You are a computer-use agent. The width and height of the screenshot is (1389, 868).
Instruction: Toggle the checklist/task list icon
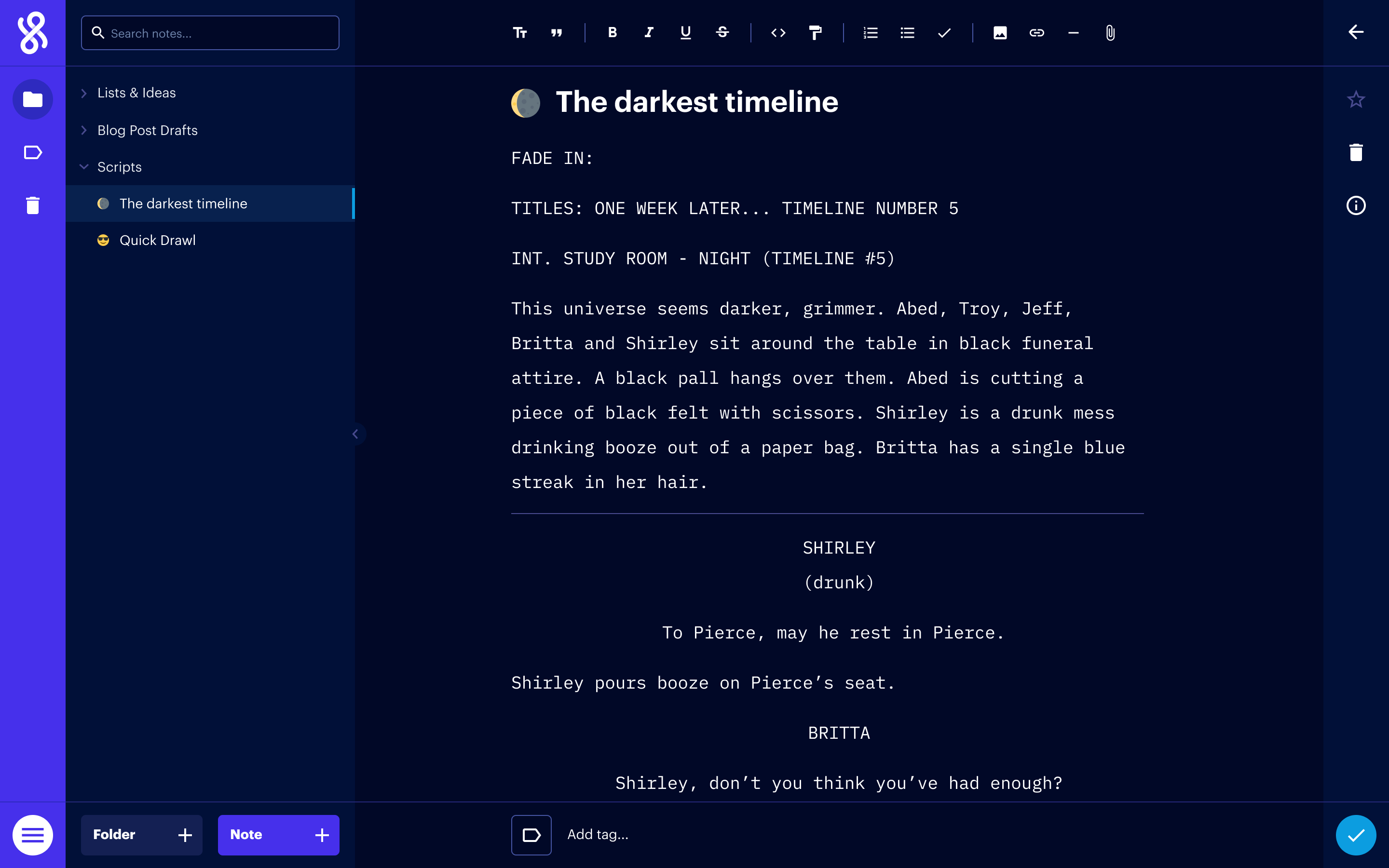tap(943, 33)
